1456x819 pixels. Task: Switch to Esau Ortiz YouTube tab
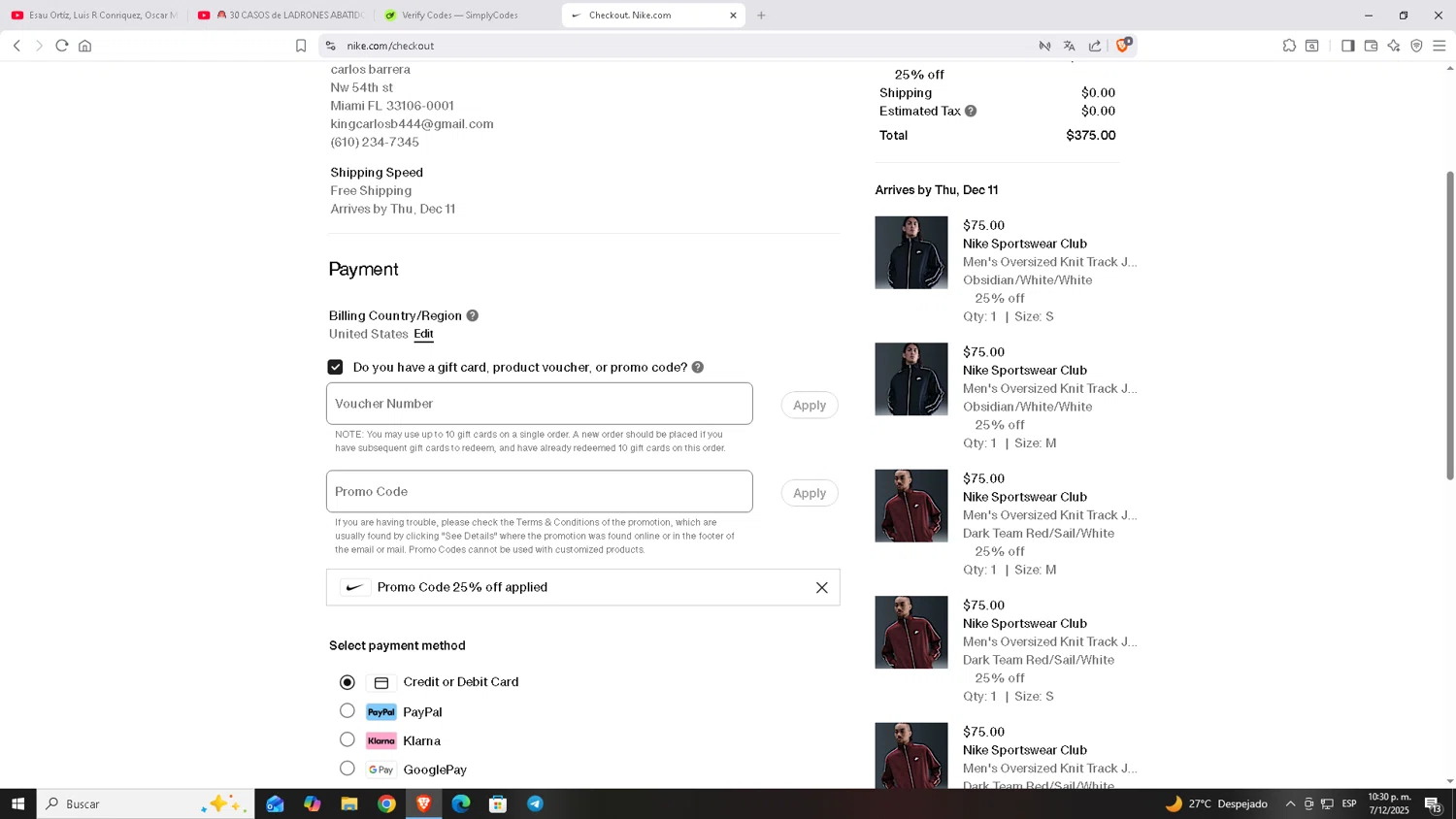(x=94, y=16)
